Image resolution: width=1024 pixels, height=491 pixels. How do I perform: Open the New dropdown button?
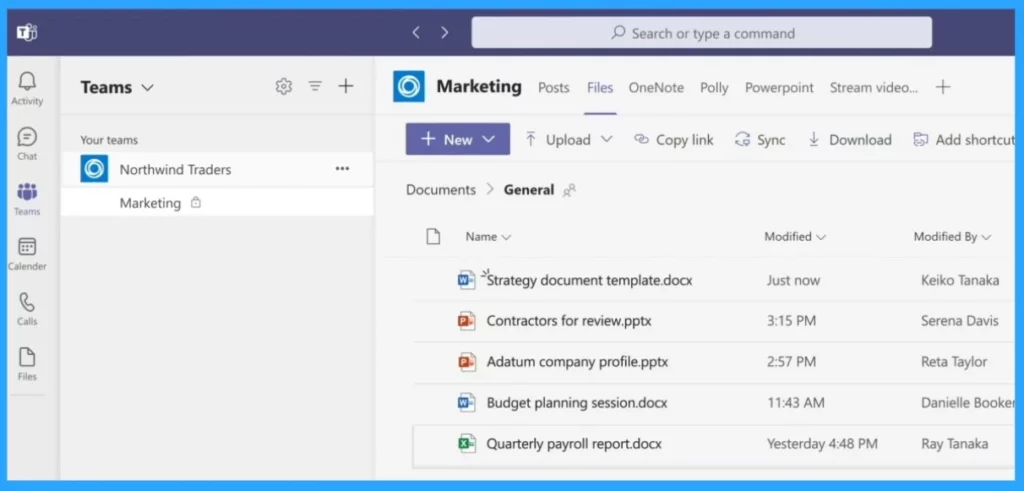[458, 139]
